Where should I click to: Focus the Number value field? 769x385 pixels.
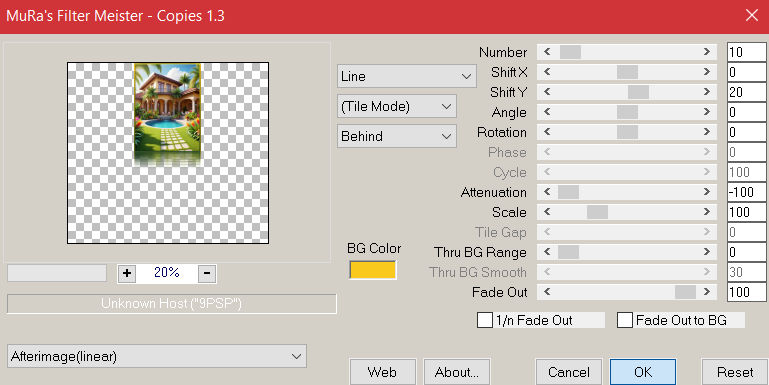coord(746,51)
